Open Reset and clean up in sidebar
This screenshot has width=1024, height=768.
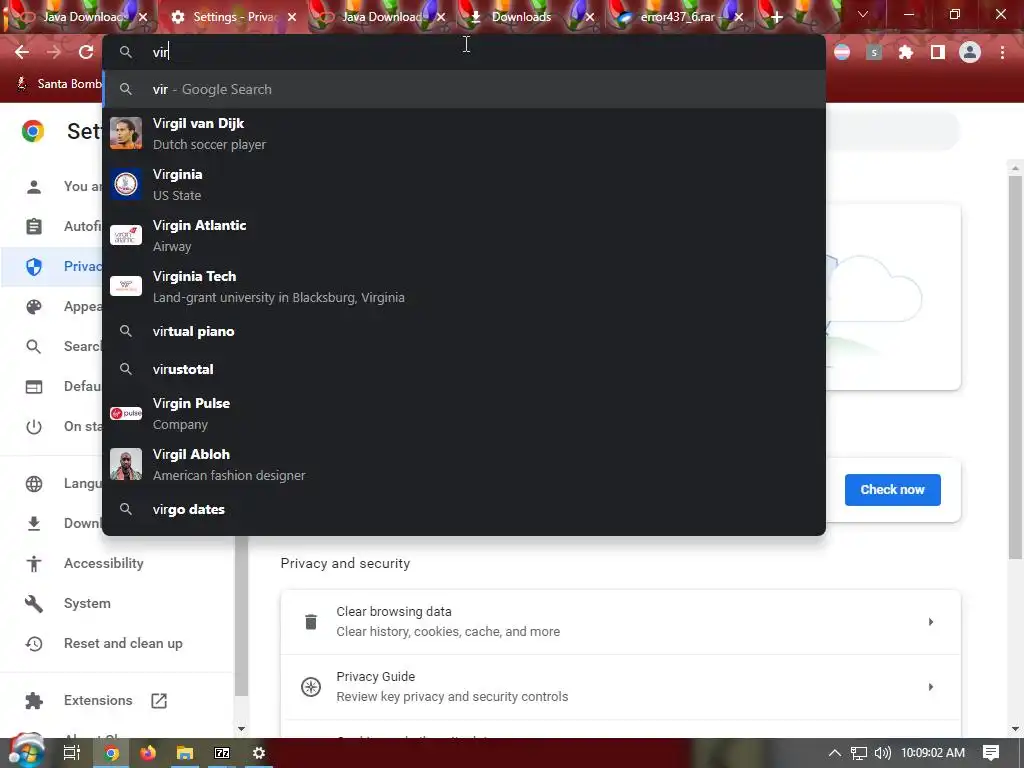(x=123, y=643)
